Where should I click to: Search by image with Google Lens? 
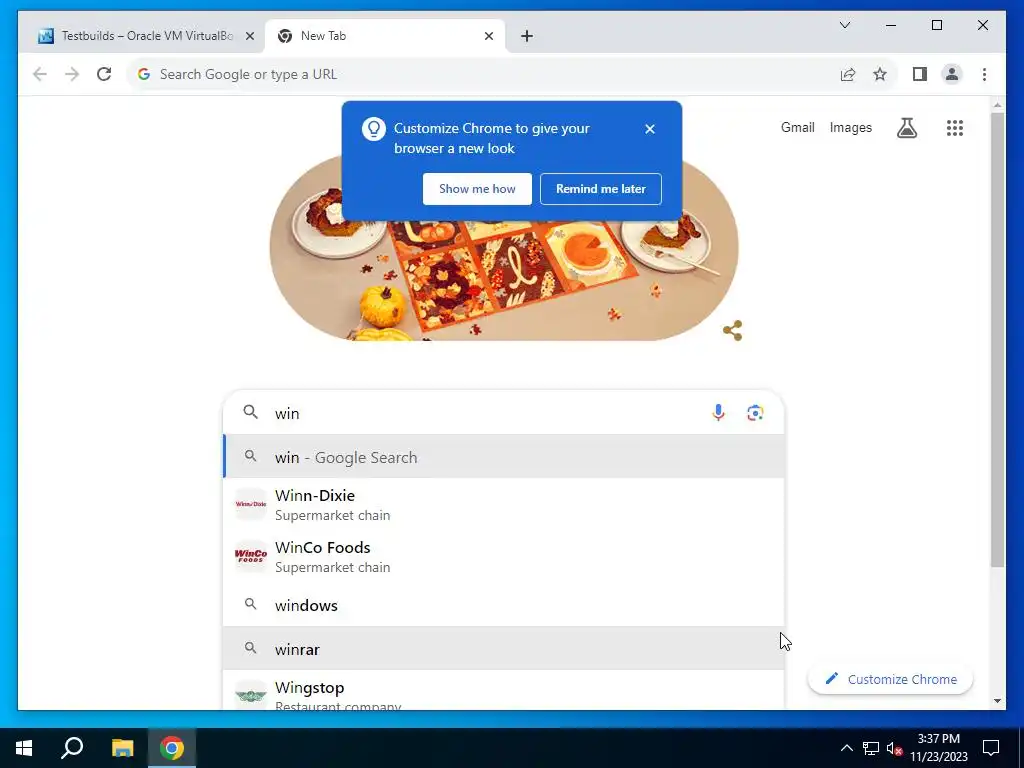click(x=755, y=413)
